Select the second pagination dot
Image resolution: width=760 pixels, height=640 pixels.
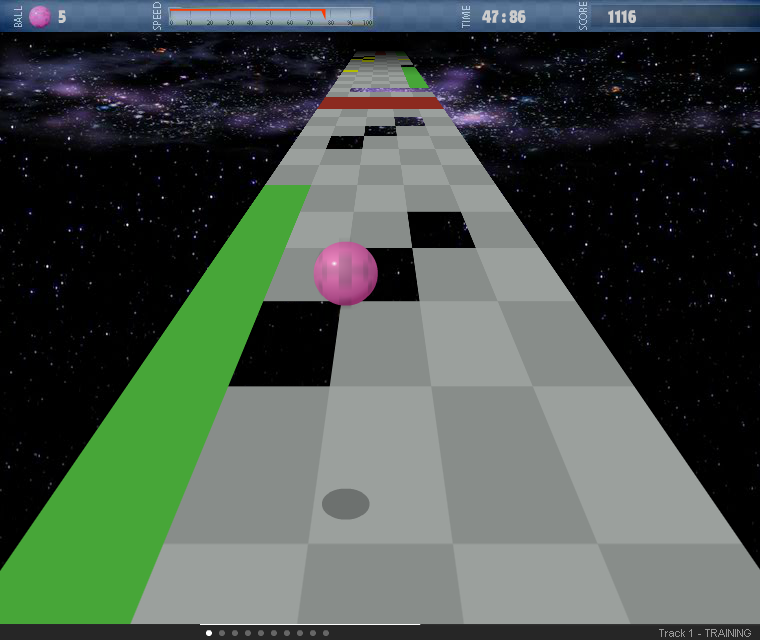click(x=222, y=633)
